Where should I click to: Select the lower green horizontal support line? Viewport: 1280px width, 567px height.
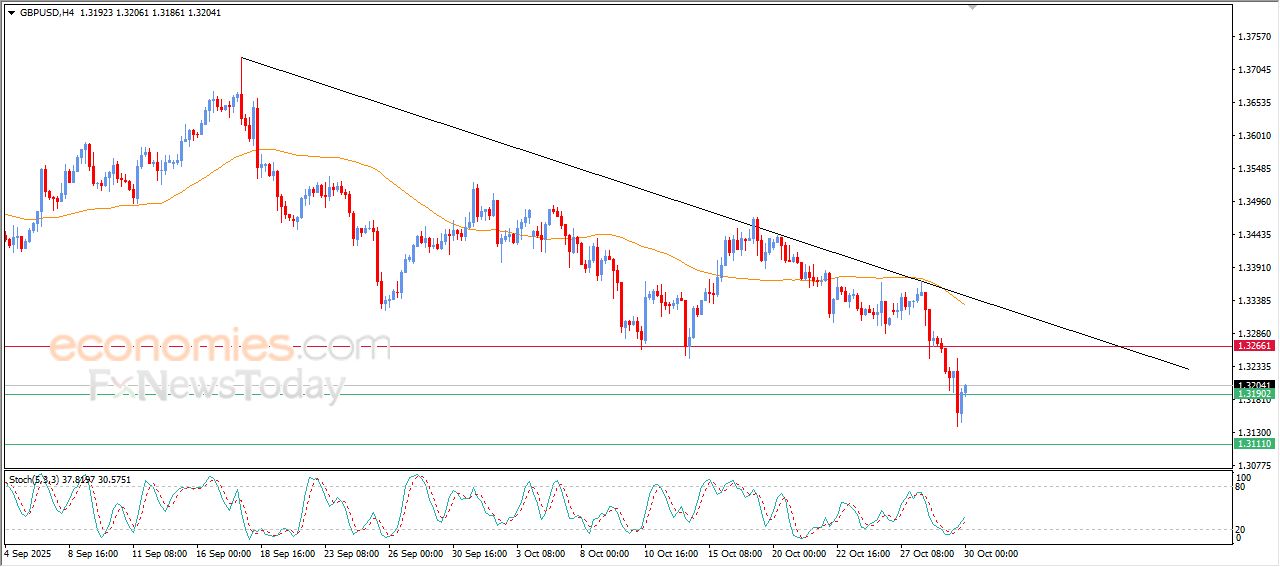pos(500,444)
